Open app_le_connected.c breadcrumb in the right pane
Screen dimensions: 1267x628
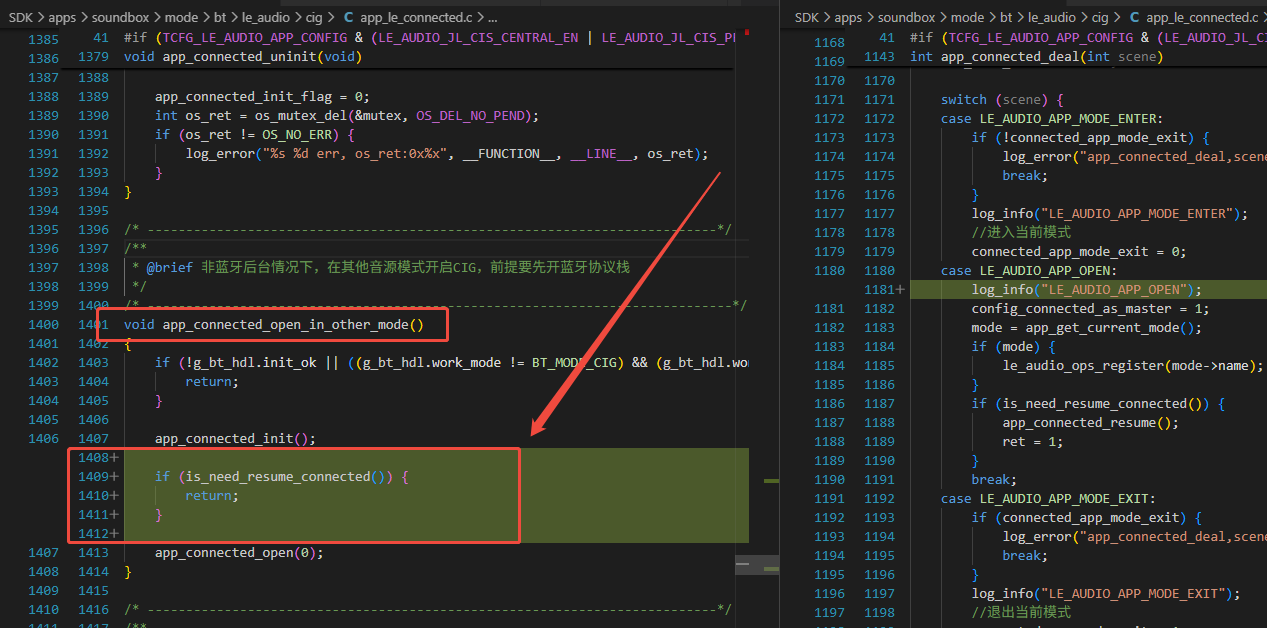point(1202,17)
